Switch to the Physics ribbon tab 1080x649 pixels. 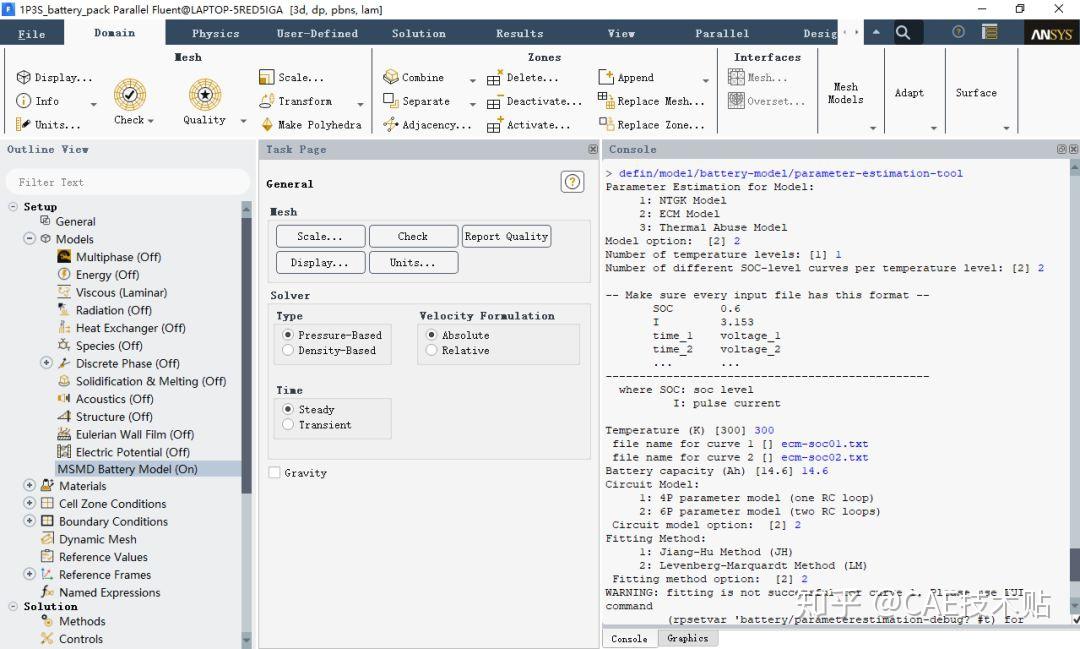pyautogui.click(x=215, y=33)
